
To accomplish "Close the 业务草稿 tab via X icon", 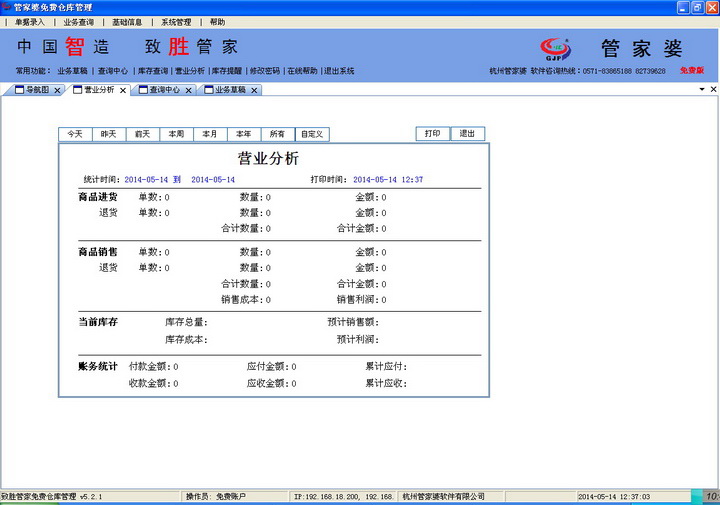I will pos(255,90).
